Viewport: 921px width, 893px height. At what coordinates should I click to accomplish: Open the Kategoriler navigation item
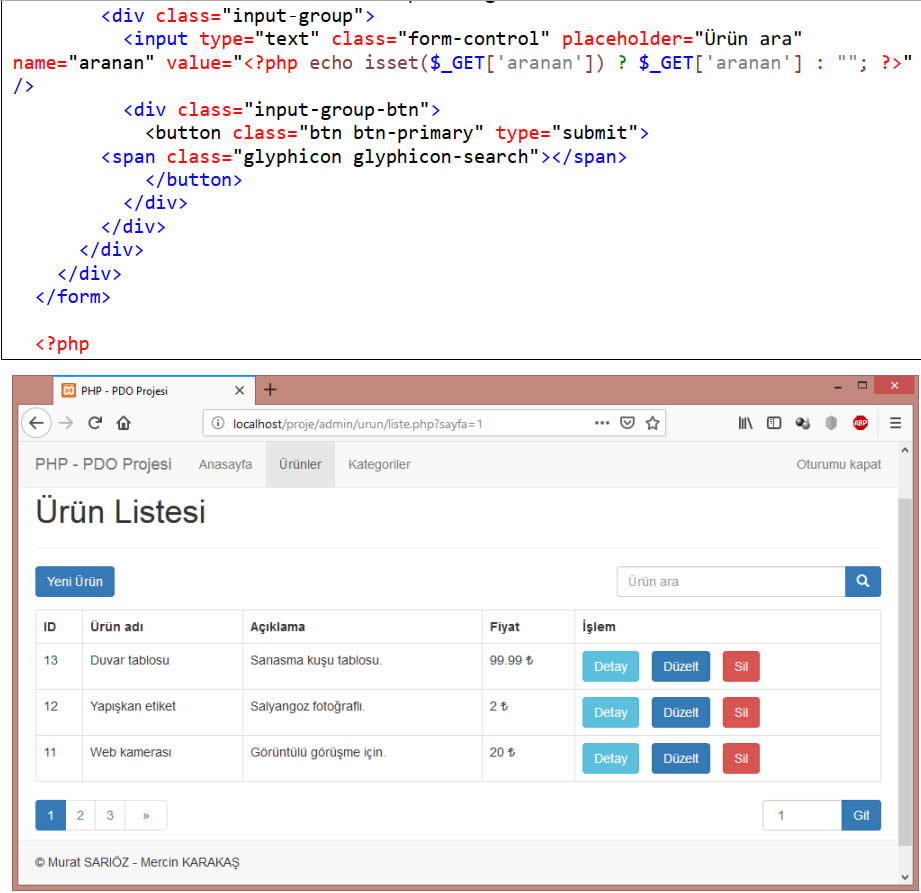point(379,464)
